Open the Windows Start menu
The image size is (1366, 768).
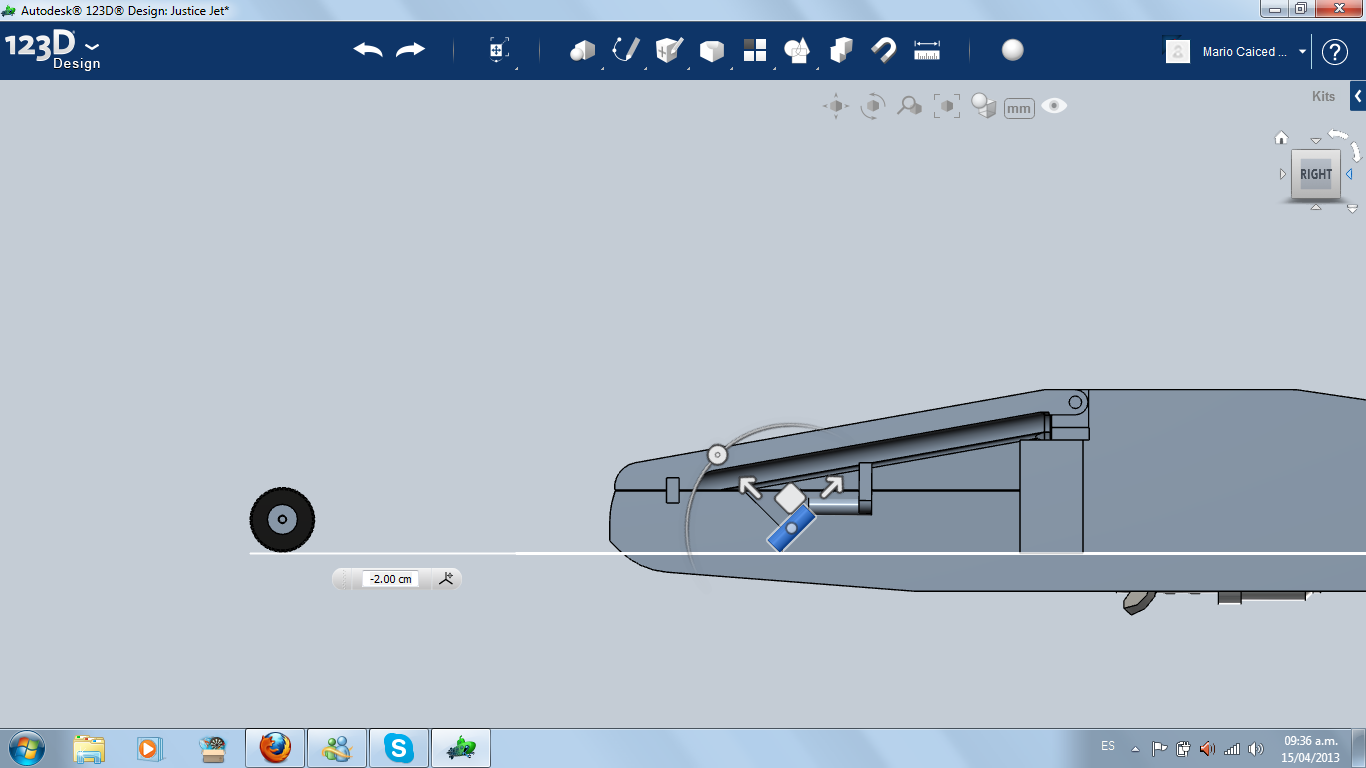26,748
